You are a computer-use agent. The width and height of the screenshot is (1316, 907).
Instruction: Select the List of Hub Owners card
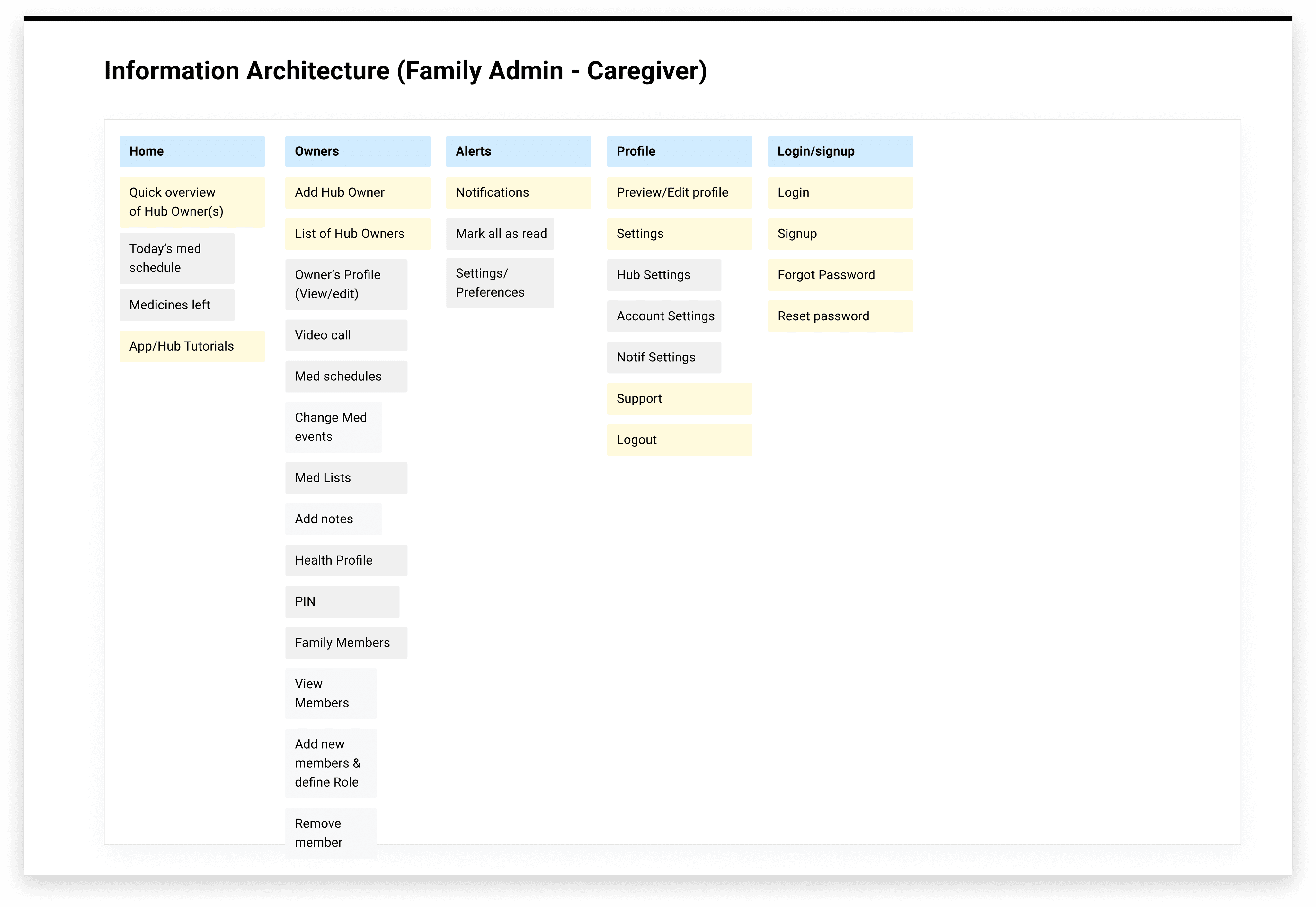click(357, 234)
